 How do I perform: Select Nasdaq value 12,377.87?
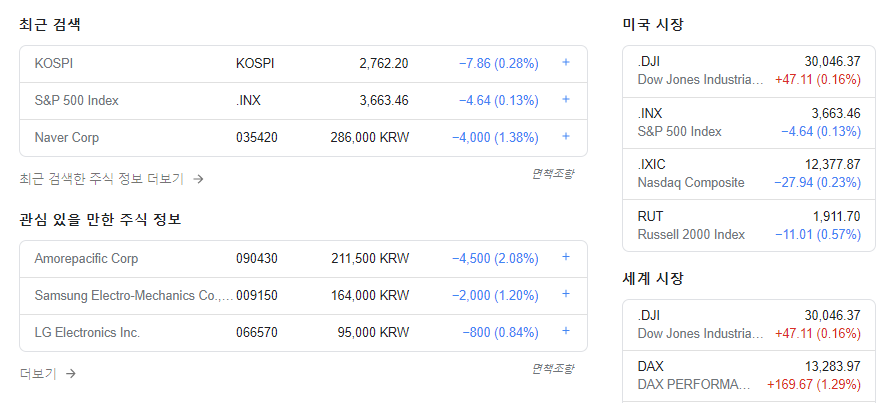coord(833,164)
